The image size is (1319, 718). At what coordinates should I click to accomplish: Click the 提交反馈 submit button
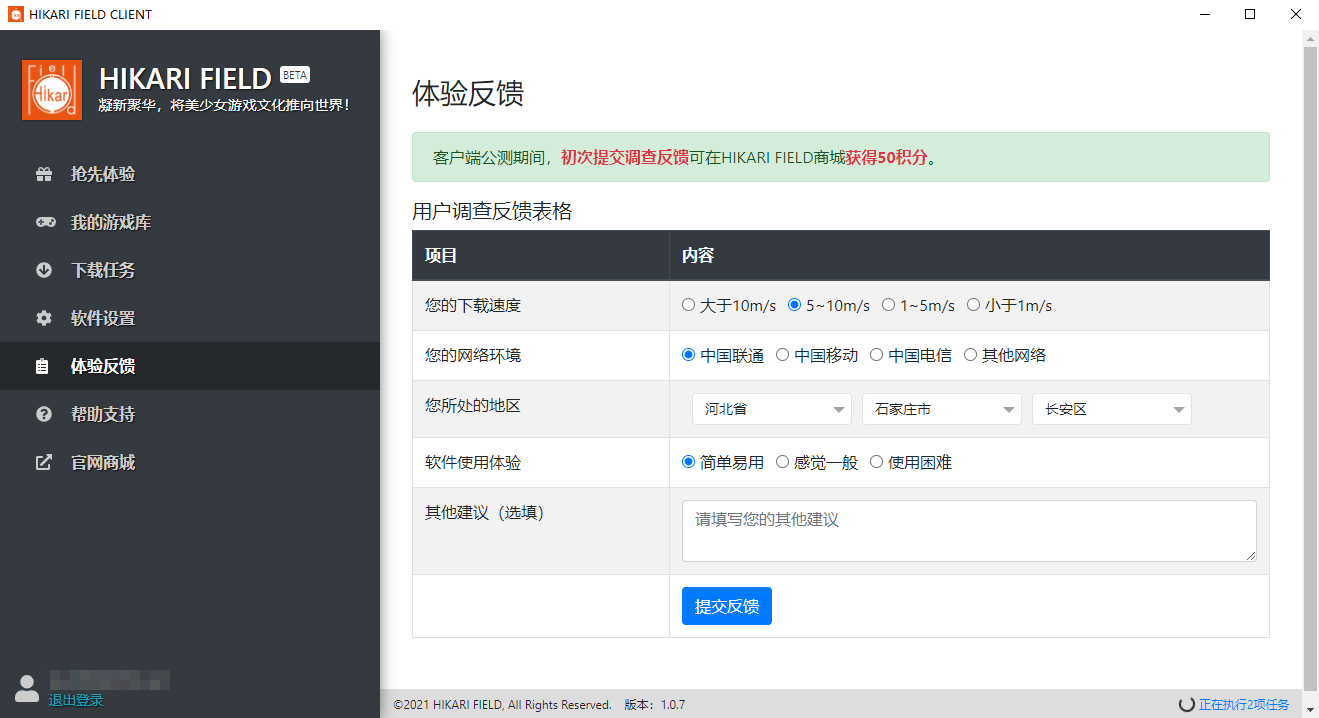pos(727,606)
